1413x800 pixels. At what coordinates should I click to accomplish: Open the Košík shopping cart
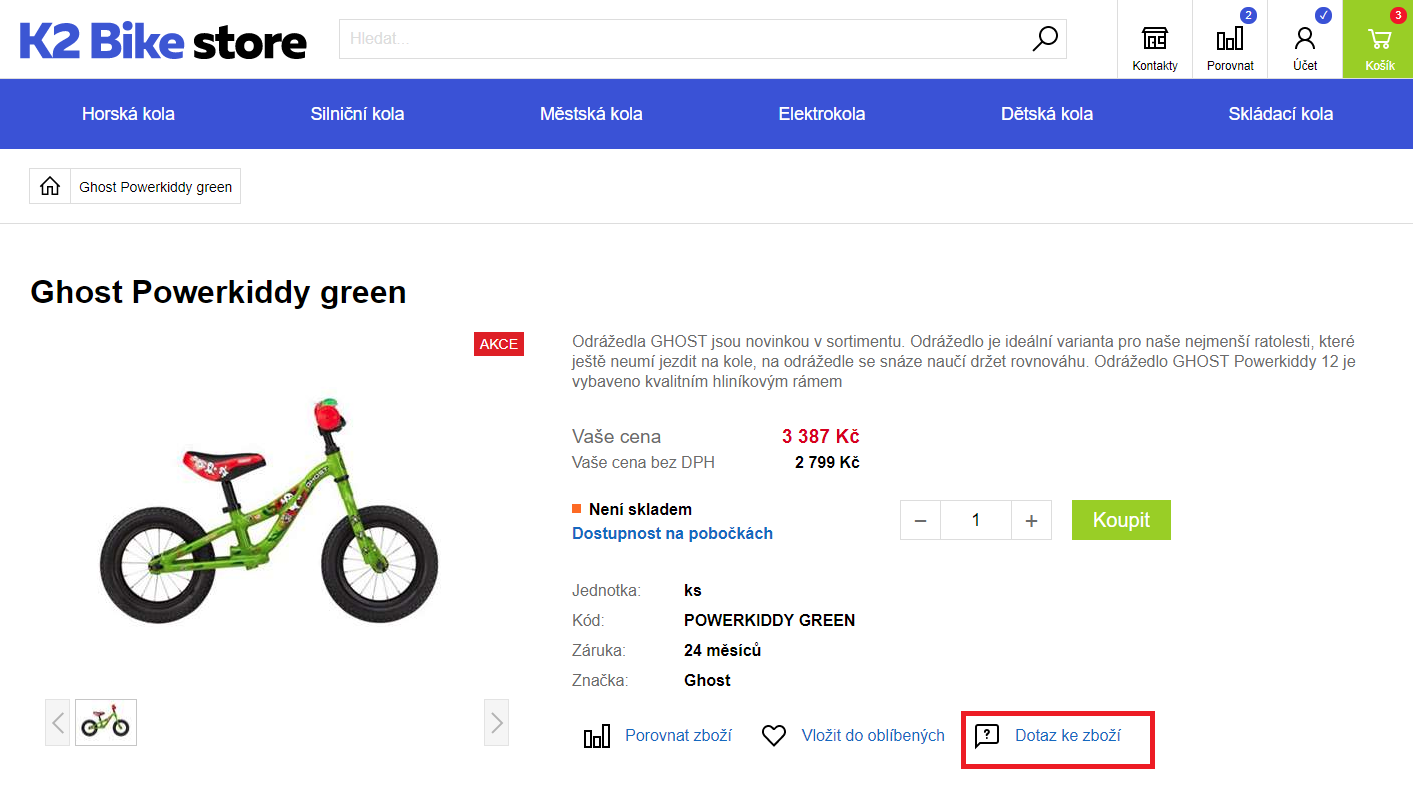[1379, 40]
